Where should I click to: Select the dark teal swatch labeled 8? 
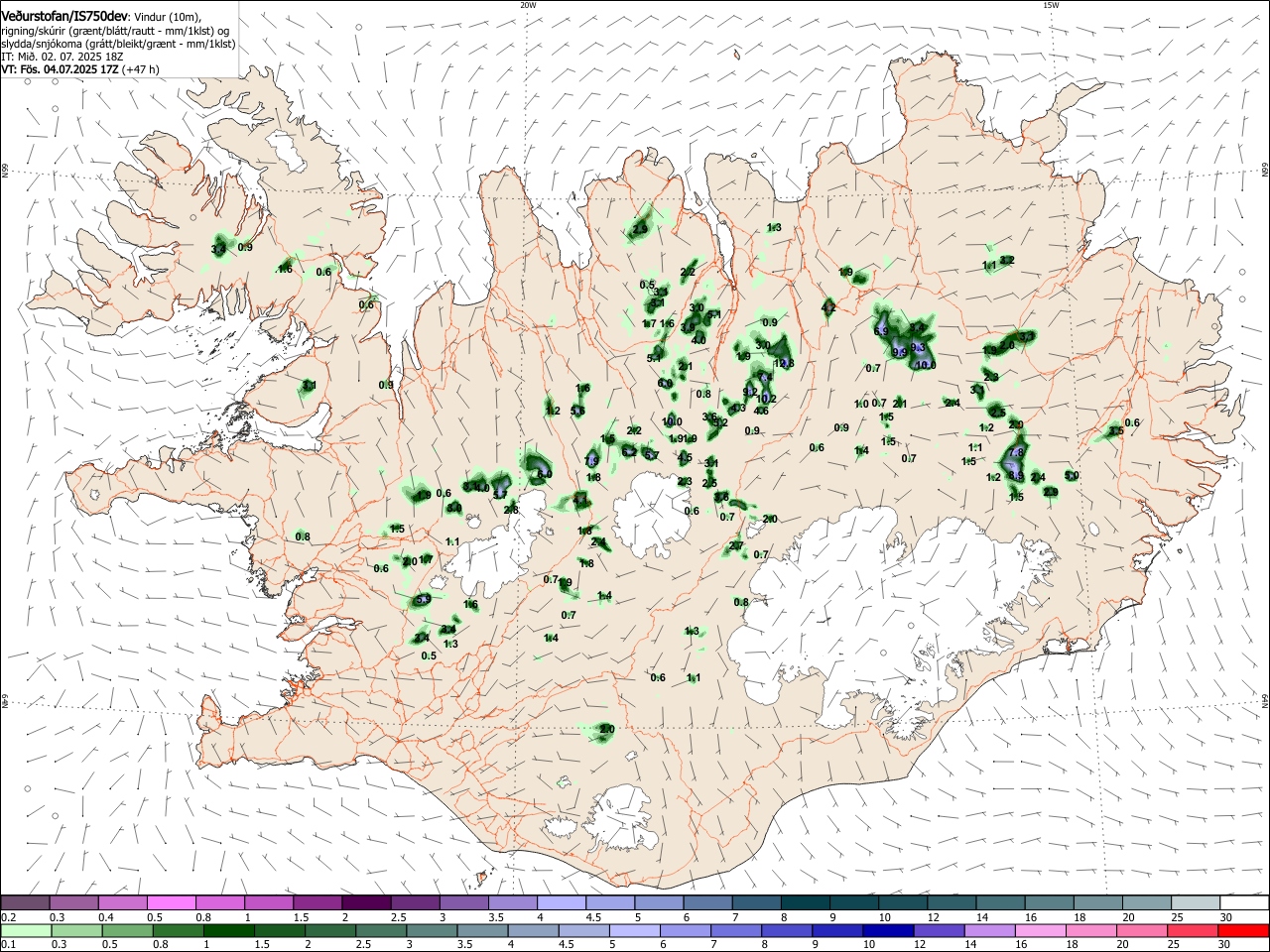click(806, 902)
